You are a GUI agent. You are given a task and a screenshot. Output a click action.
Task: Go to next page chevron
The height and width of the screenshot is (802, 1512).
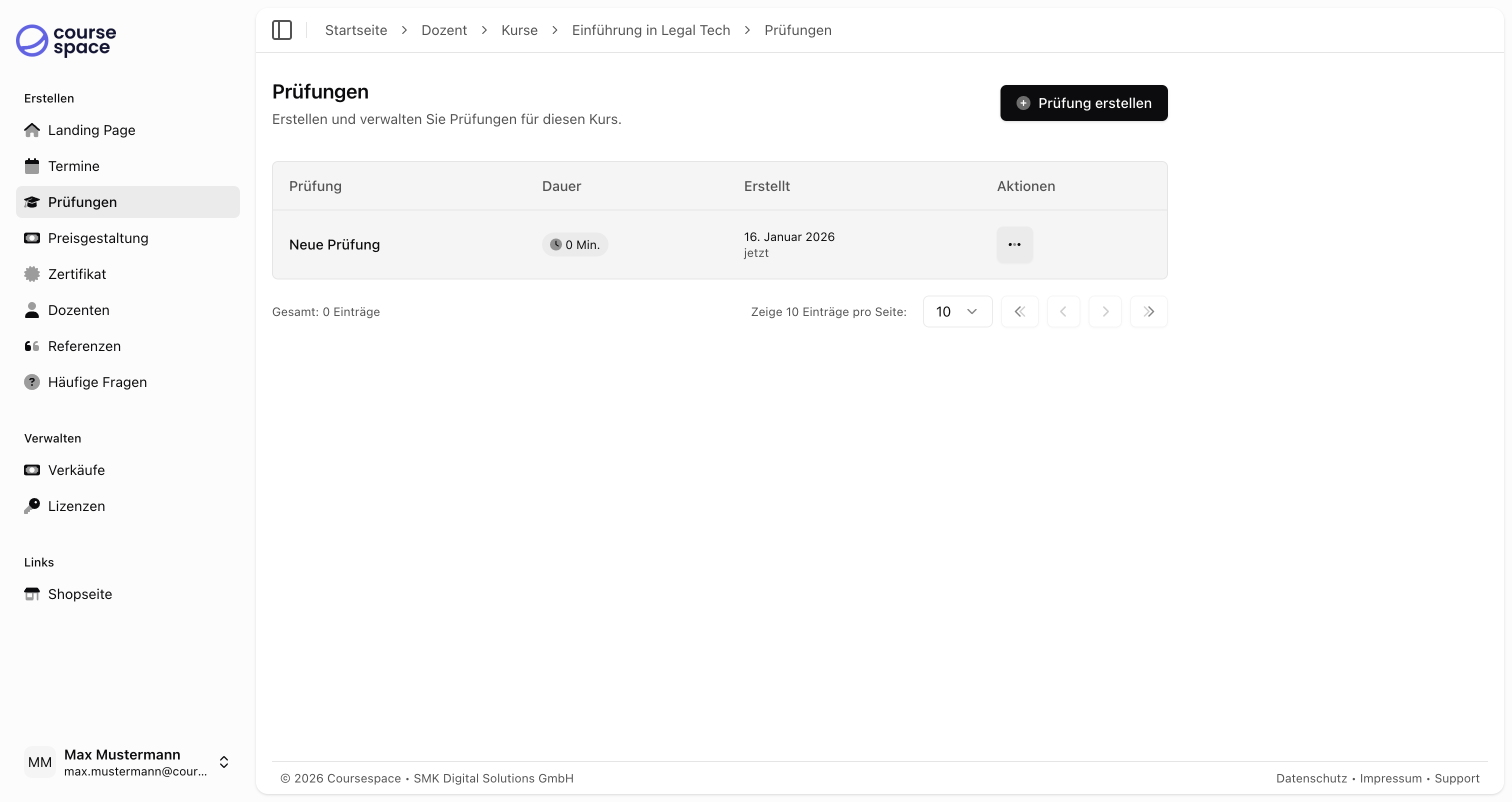tap(1104, 311)
